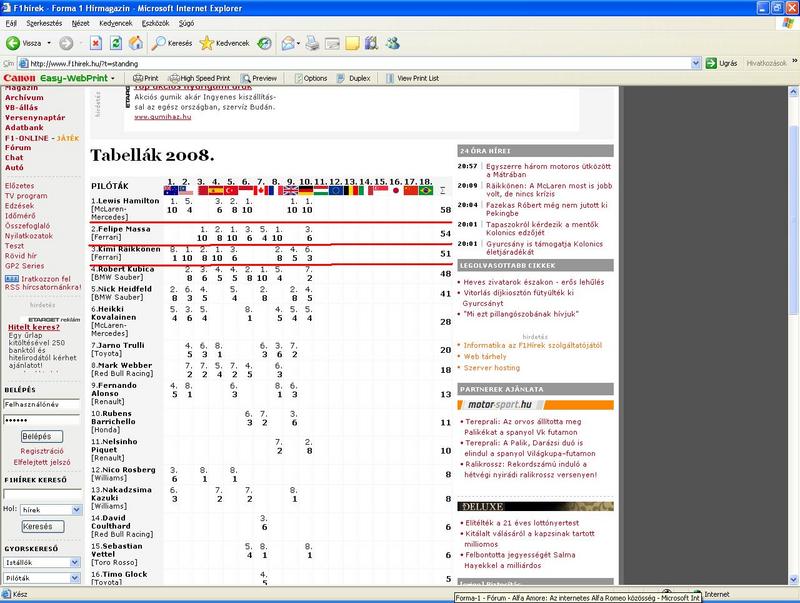Click the Australian flag race column

(x=170, y=190)
